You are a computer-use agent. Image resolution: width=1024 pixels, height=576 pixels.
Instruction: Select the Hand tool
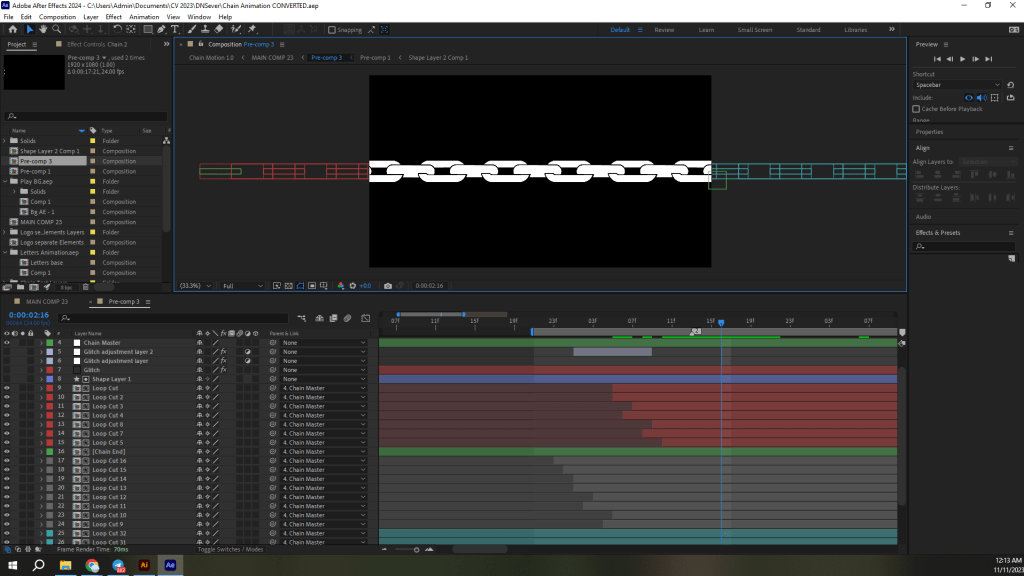(x=44, y=30)
